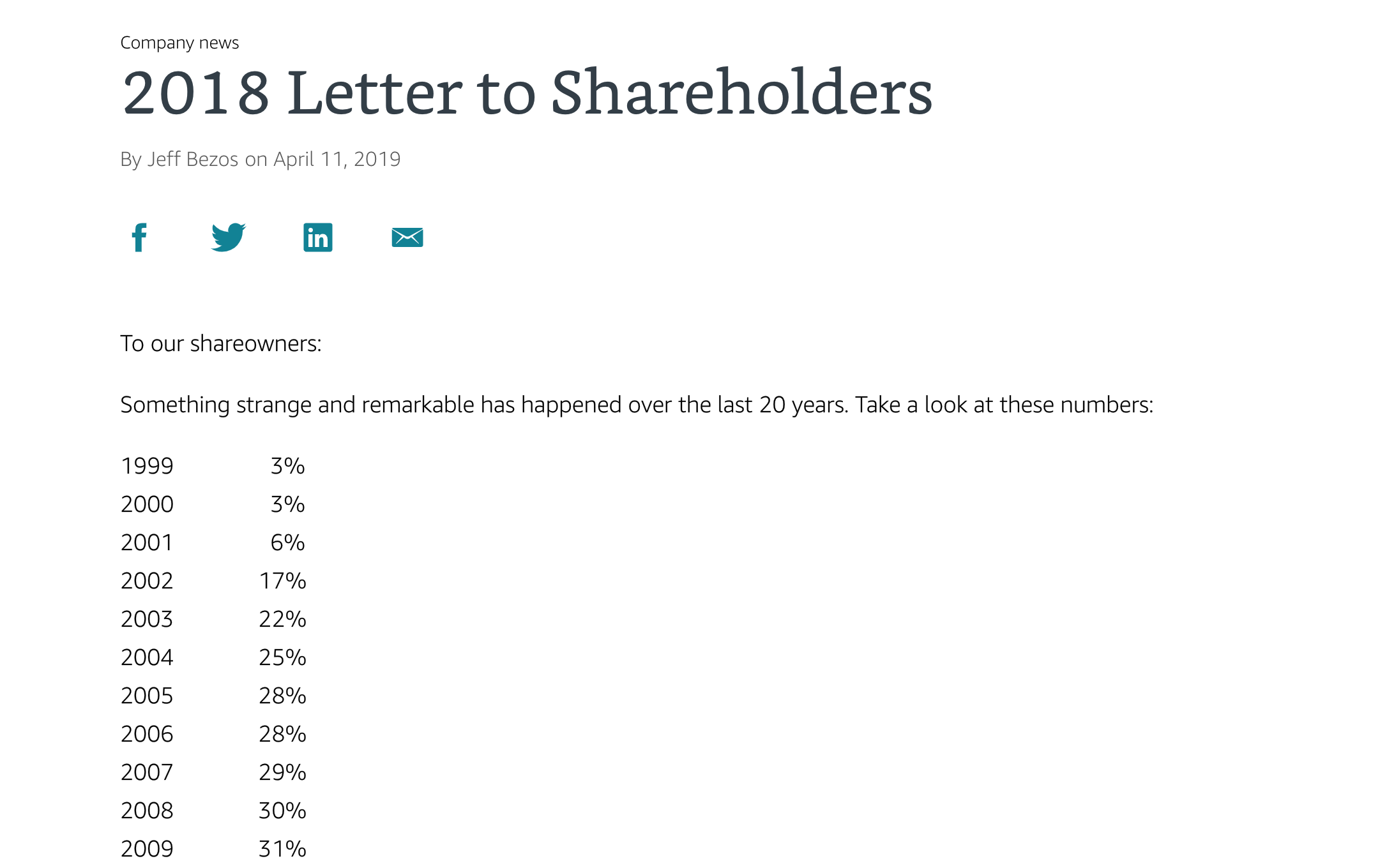The width and height of the screenshot is (1387, 868).
Task: Share the letter on Facebook
Action: [x=139, y=237]
